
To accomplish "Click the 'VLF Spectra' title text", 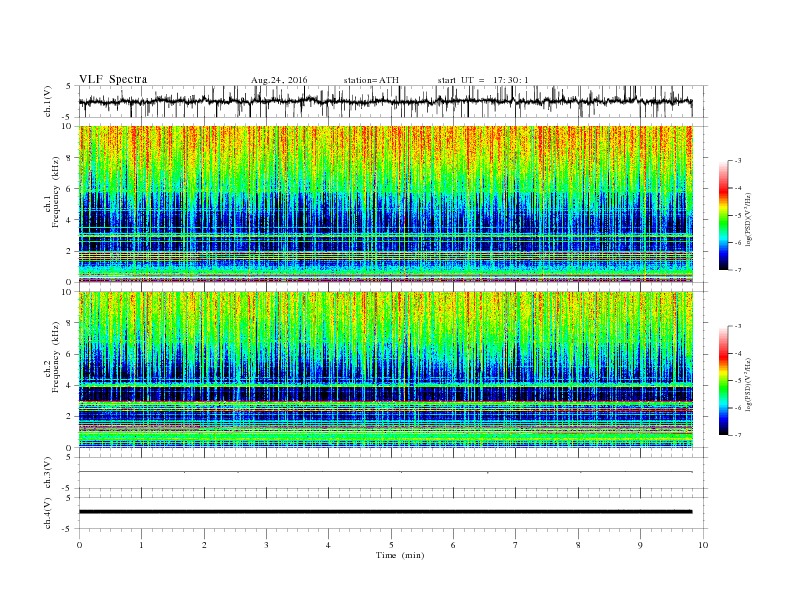I will click(113, 79).
